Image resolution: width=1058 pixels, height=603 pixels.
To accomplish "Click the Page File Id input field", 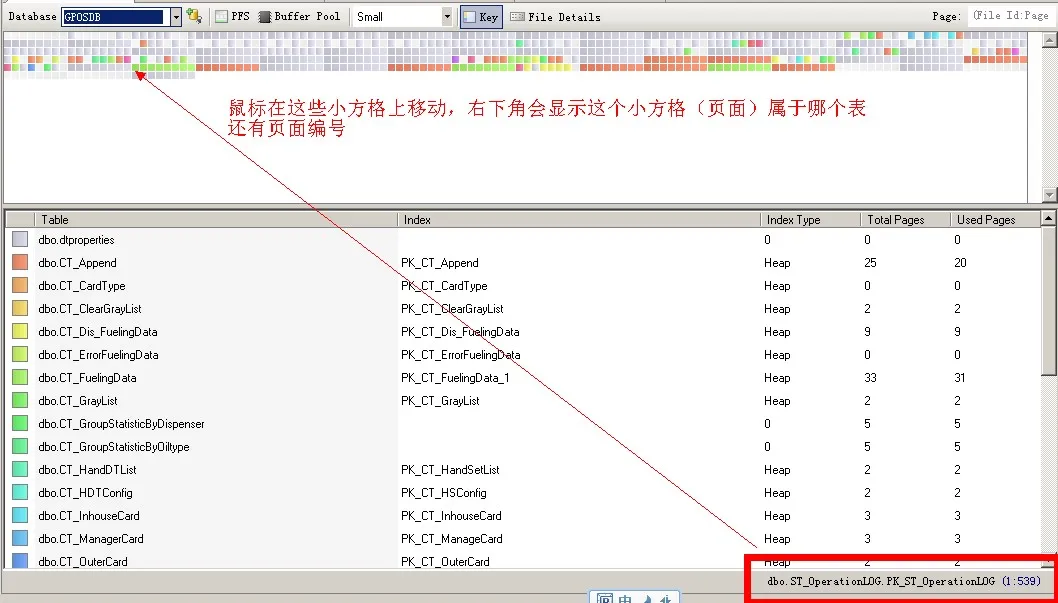I will pyautogui.click(x=1012, y=16).
